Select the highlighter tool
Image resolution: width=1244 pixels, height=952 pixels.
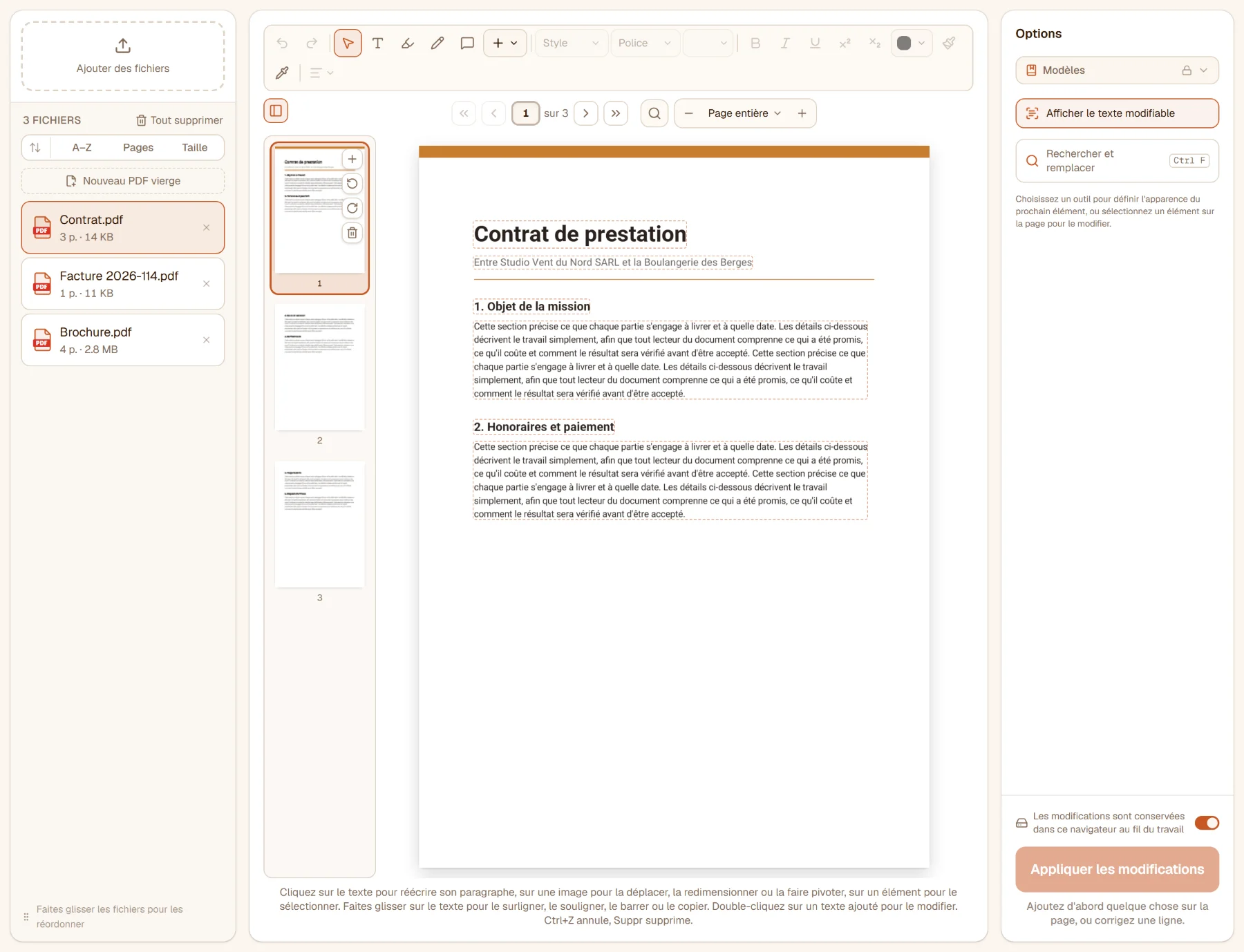tap(408, 43)
